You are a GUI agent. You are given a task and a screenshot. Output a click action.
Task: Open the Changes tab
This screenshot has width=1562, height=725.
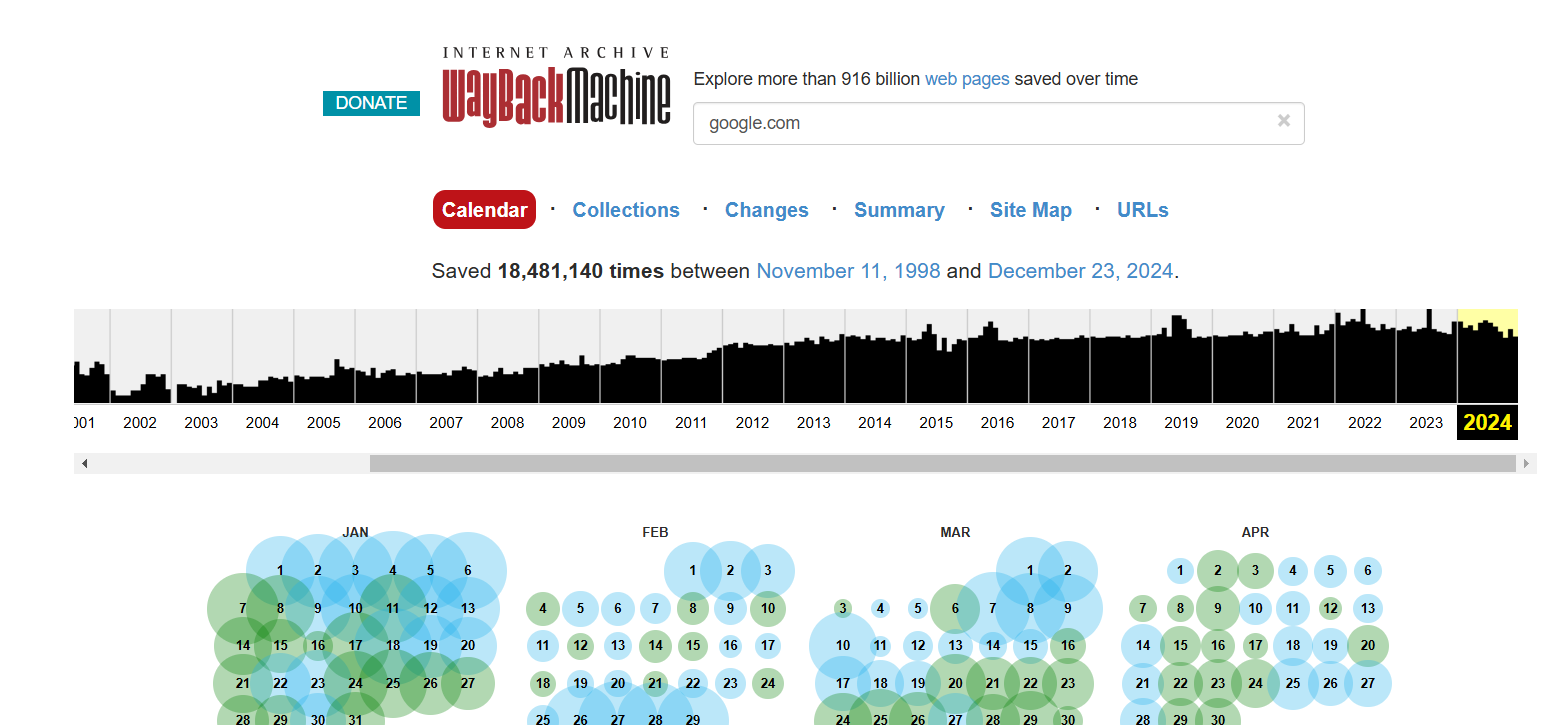pyautogui.click(x=766, y=210)
